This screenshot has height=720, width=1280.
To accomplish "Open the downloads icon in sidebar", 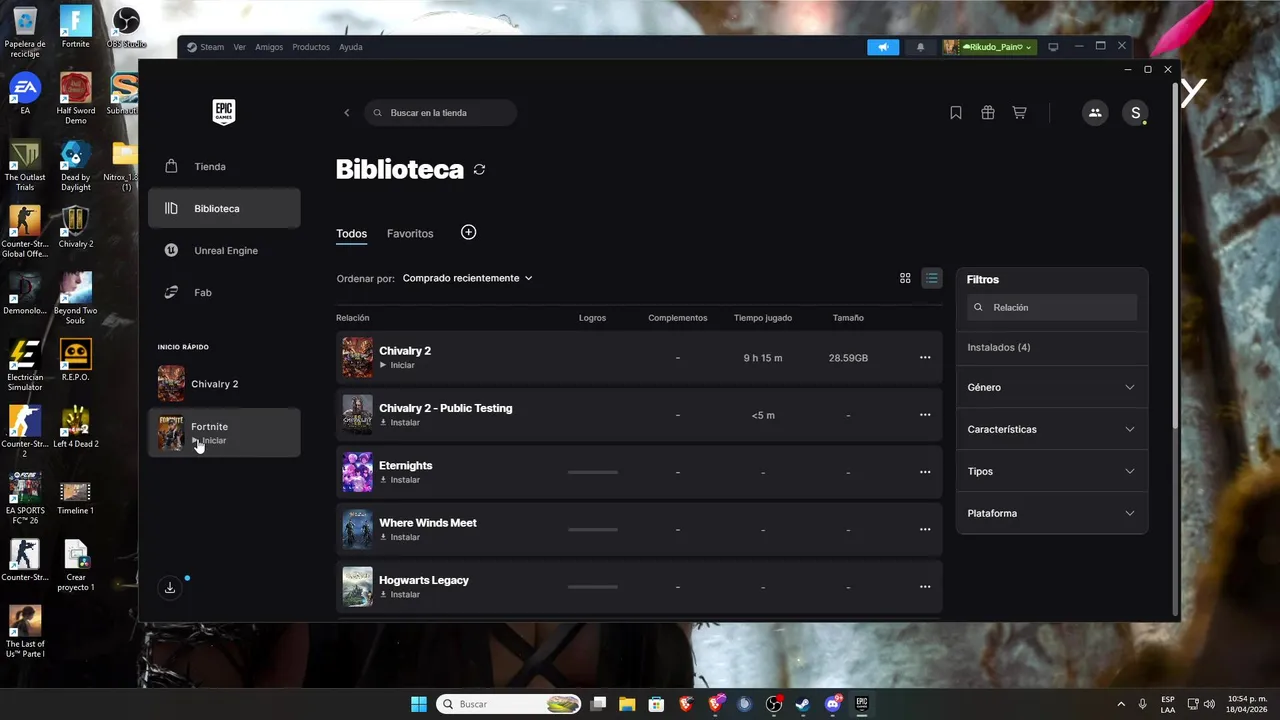I will pyautogui.click(x=170, y=588).
